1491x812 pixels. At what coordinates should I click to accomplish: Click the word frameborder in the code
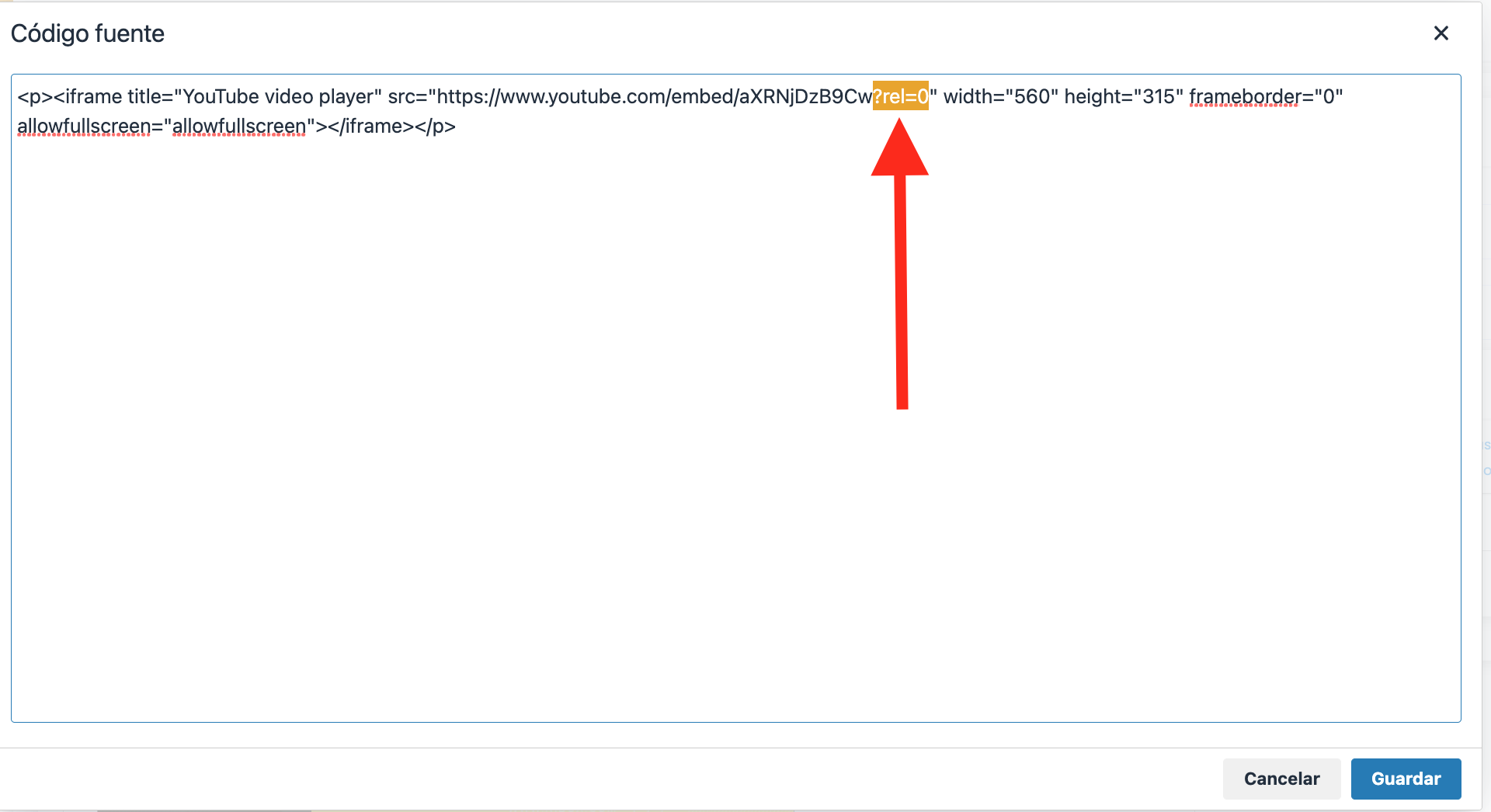(x=1245, y=96)
